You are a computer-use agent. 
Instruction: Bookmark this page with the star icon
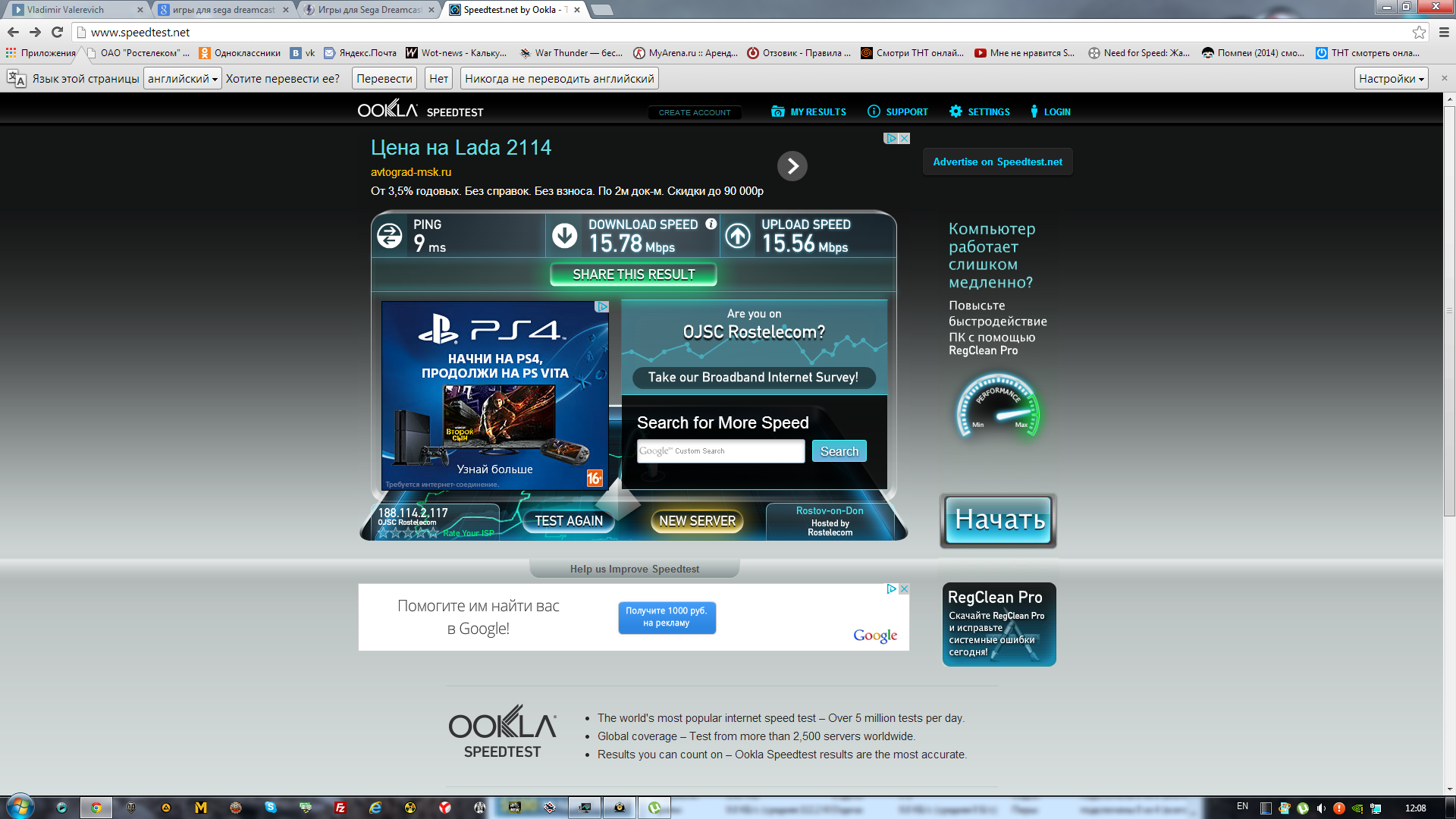[1419, 32]
